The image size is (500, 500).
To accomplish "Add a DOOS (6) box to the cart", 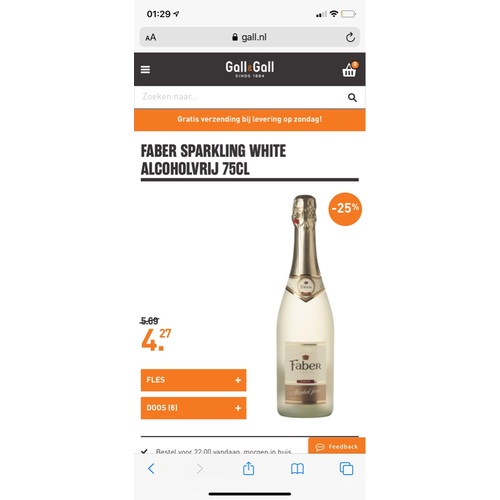I will 193,408.
